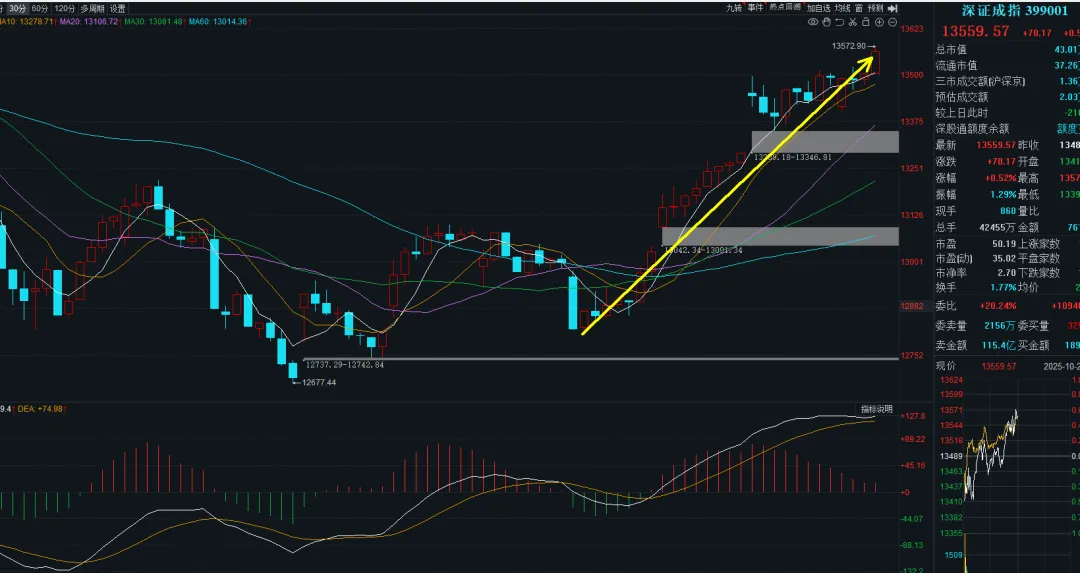Click the 振幅 1.29% value
This screenshot has height=573, width=1080.
(x=1004, y=195)
